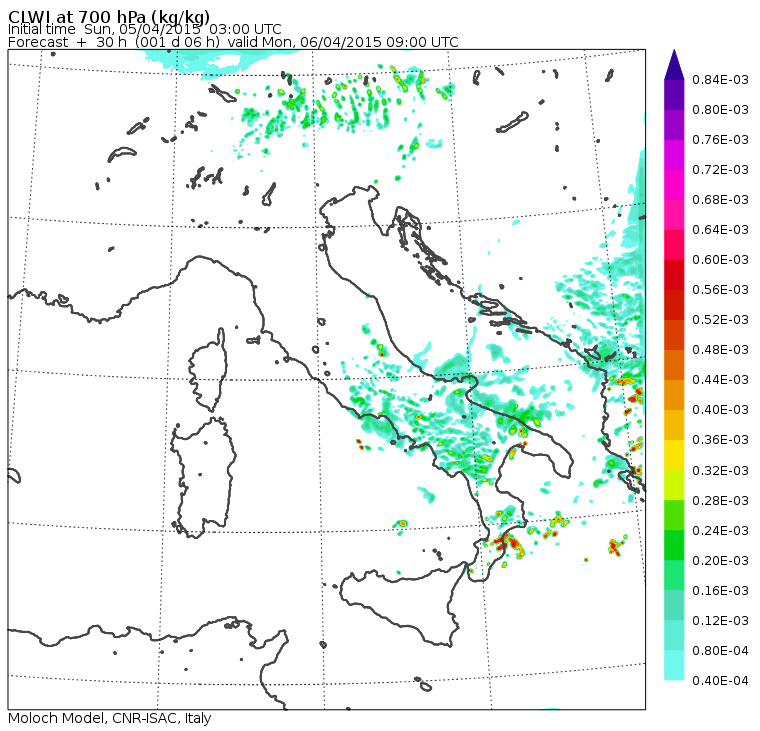This screenshot has width=760, height=731.
Task: Click the 0.20E-03 colorbar label
Action: 720,561
